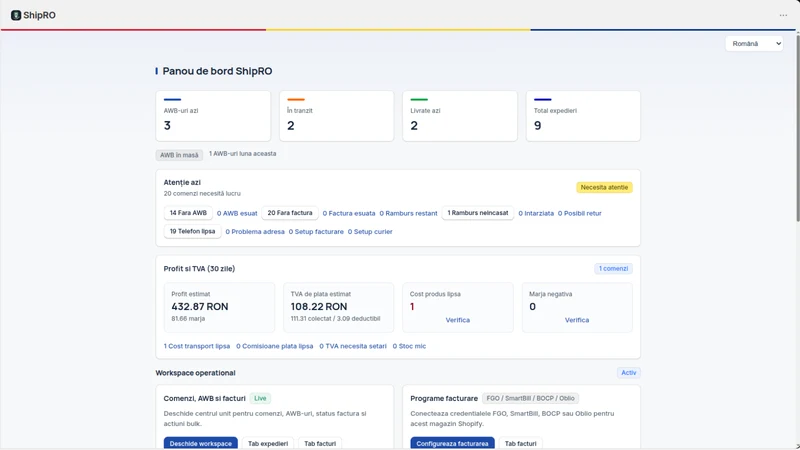Open Tab facturi in Comenzi card
Image resolution: width=800 pixels, height=450 pixels.
click(x=320, y=443)
